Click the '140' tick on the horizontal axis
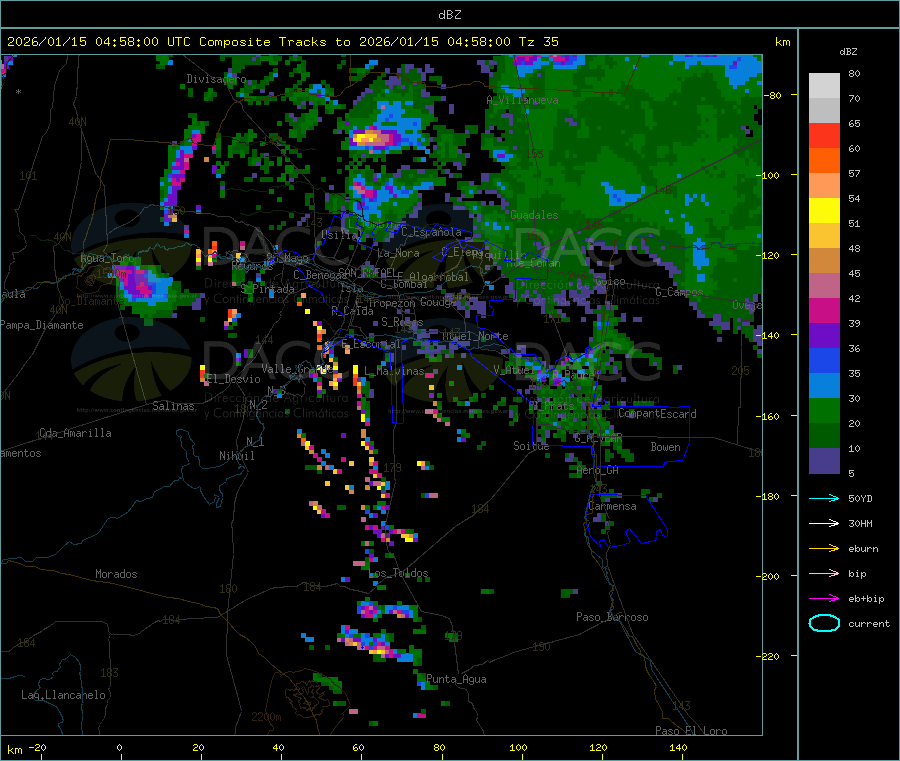Viewport: 900px width, 761px height. click(678, 747)
